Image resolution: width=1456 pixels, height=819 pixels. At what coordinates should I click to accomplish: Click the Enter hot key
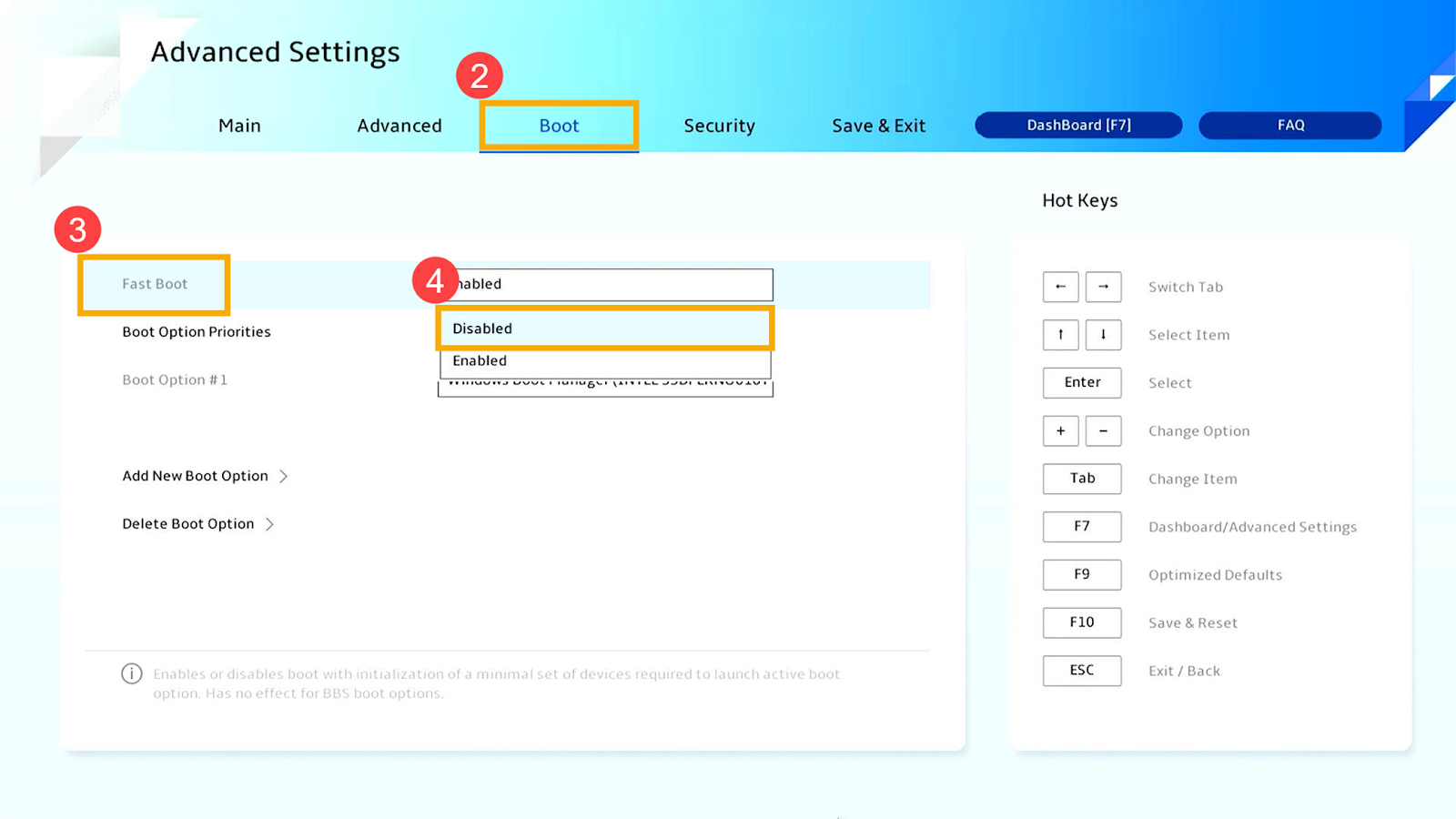(x=1082, y=382)
